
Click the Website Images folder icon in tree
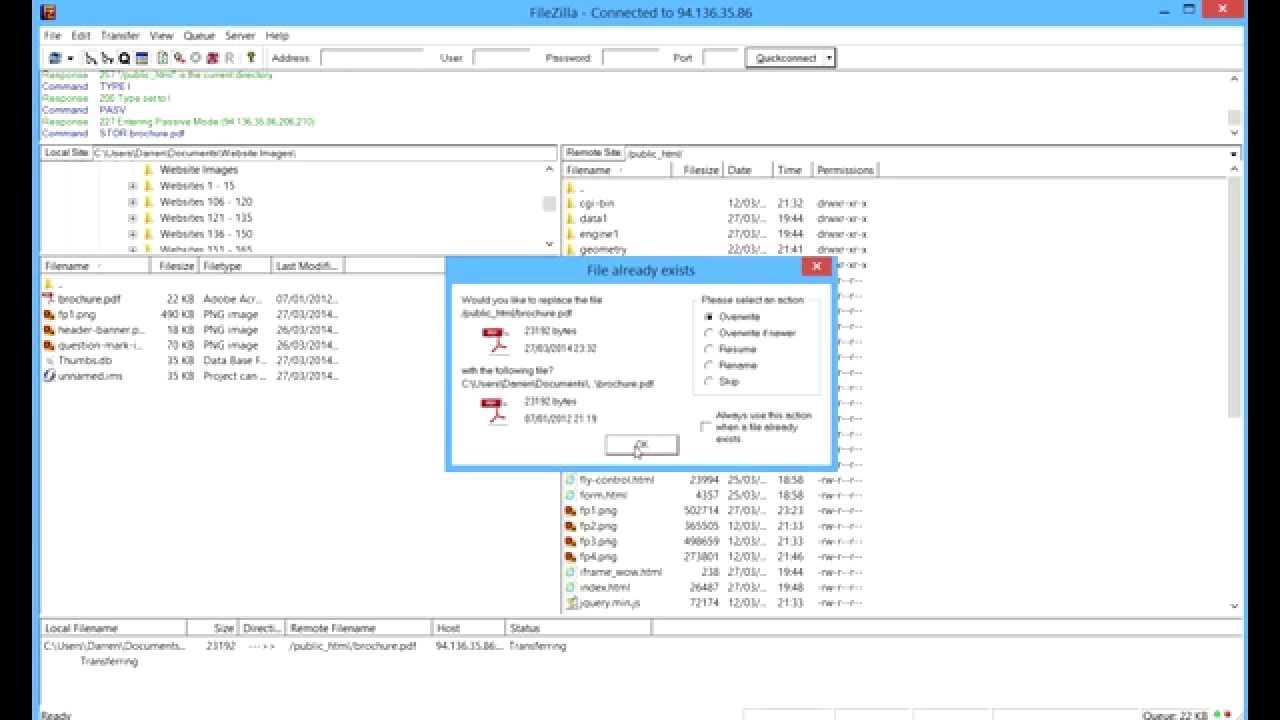pyautogui.click(x=149, y=170)
